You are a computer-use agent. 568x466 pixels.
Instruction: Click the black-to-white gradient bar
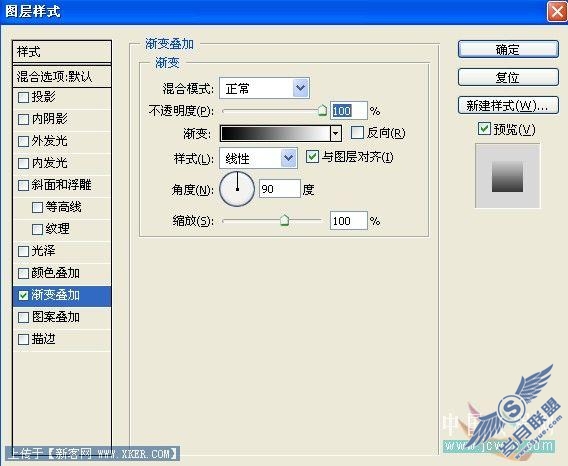(275, 133)
